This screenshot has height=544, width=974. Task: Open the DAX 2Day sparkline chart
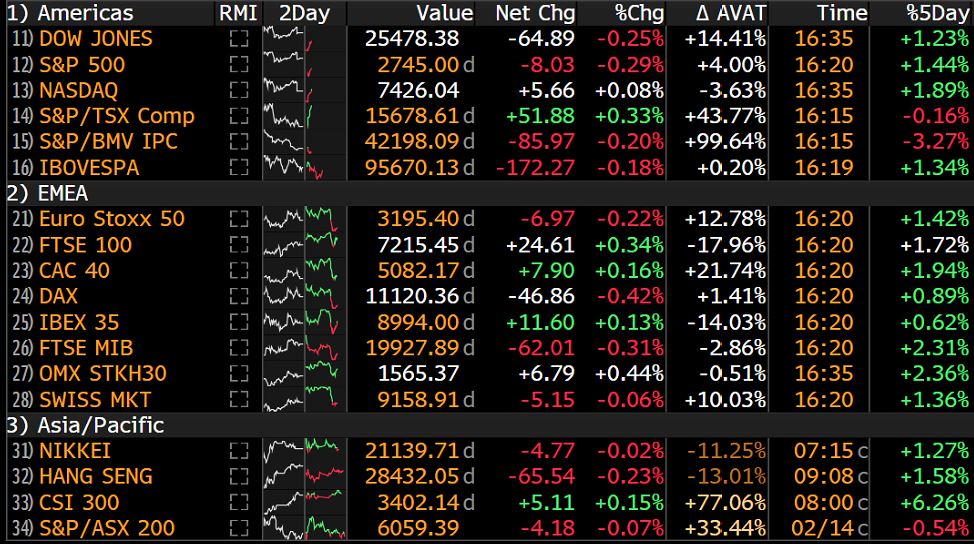point(304,296)
